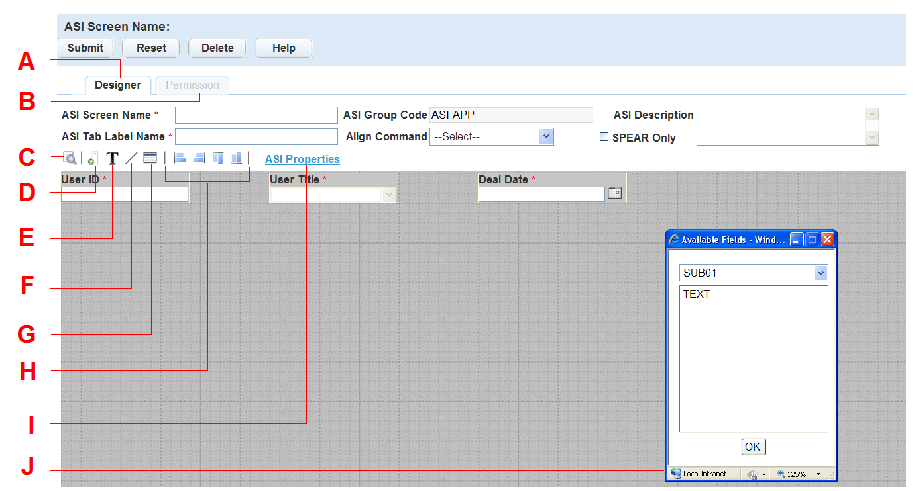Open the SUB01 dropdown in Available Fields
Screen dimensions: 921x491
(821, 273)
